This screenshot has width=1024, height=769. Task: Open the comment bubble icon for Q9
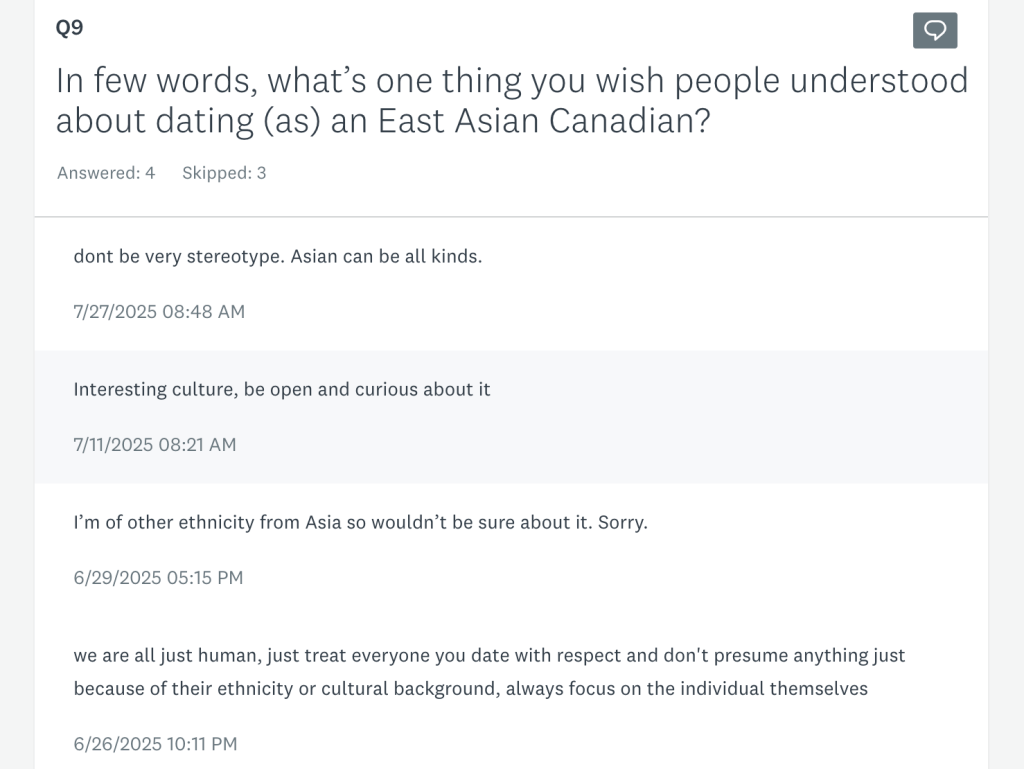tap(935, 31)
